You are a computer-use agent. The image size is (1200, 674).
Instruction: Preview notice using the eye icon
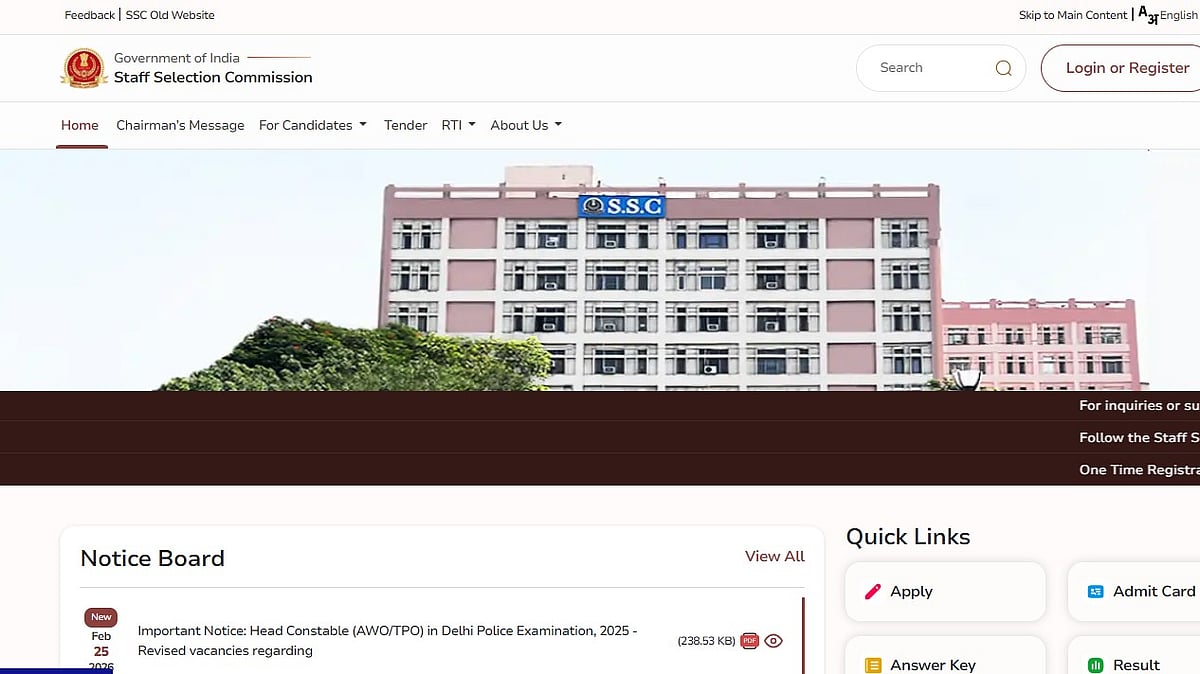point(773,641)
